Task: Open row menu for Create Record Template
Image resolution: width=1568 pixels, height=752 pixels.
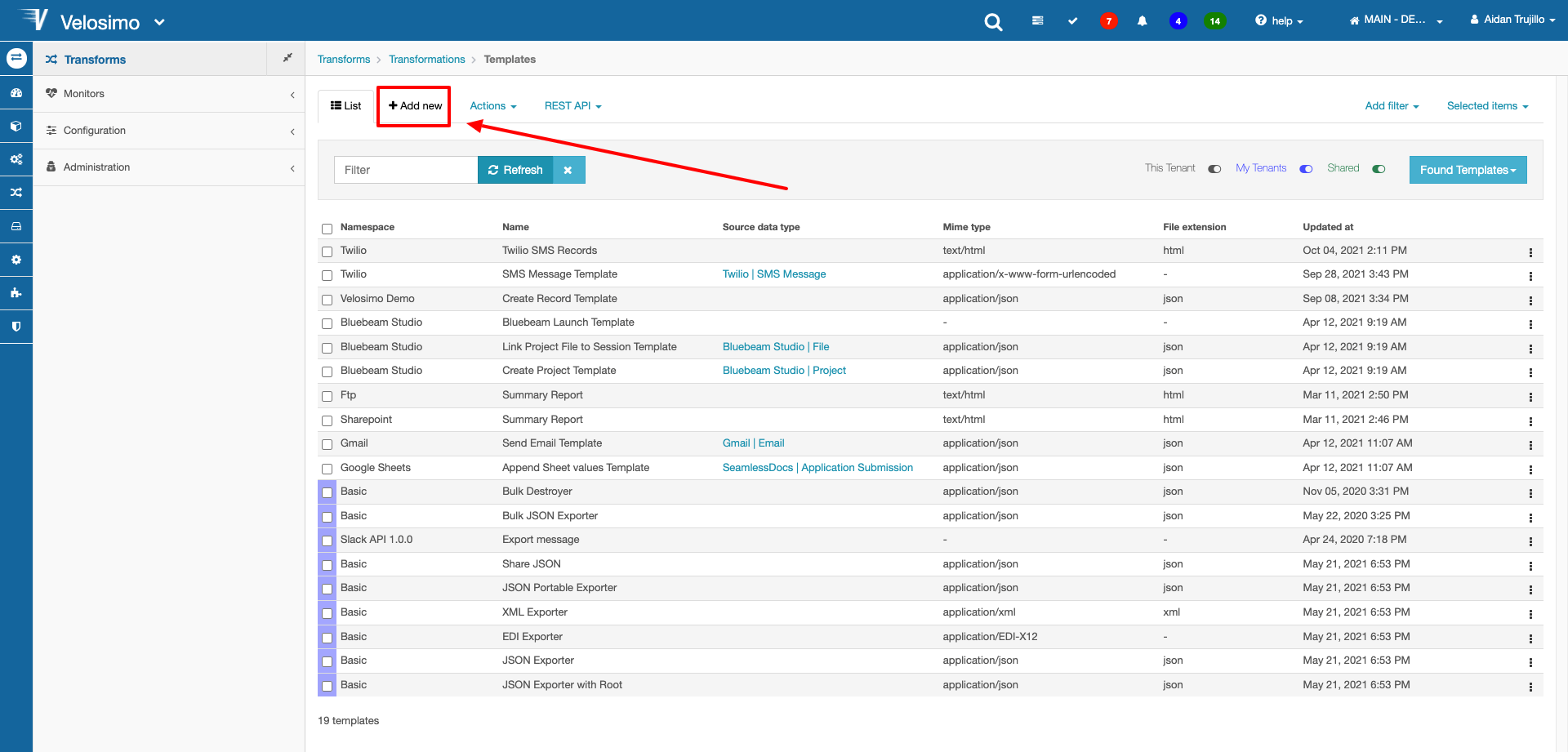Action: [1530, 300]
